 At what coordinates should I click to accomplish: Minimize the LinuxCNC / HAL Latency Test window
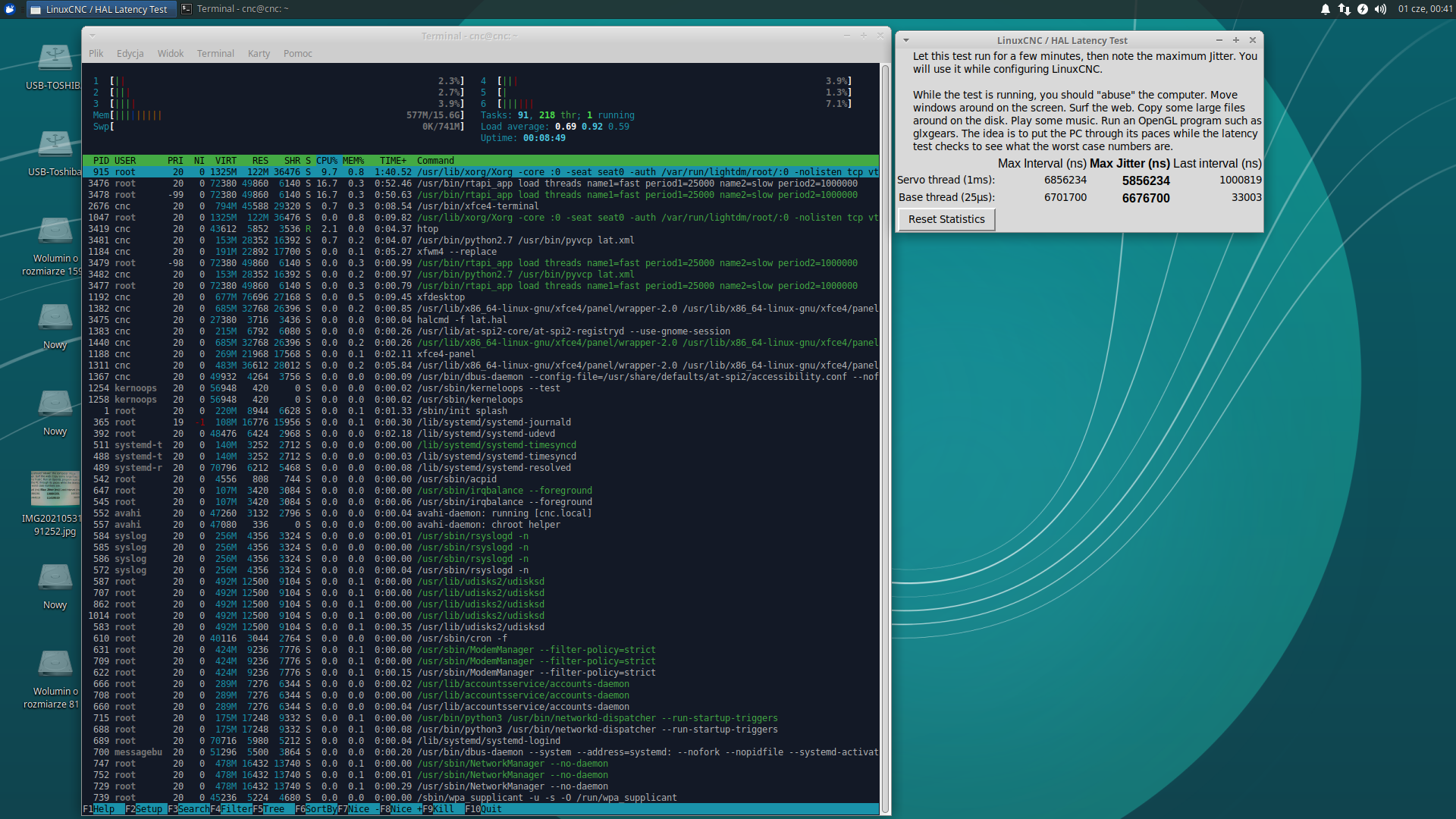tap(1219, 40)
